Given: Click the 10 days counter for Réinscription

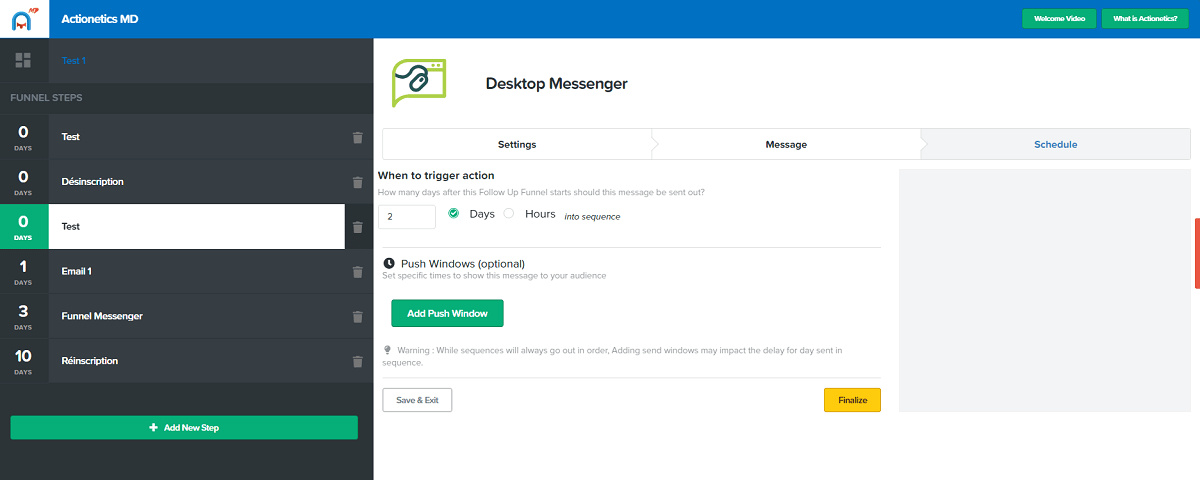Looking at the screenshot, I should coord(24,361).
